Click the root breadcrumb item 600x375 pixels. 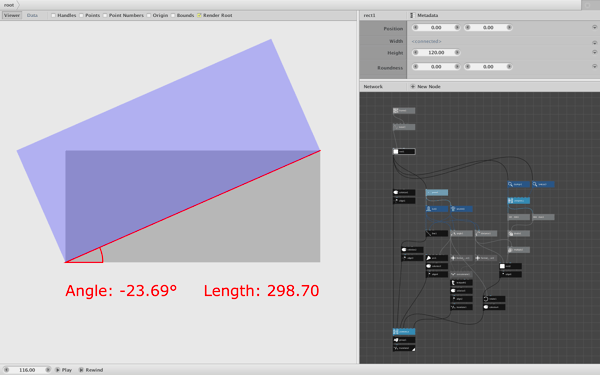9,5
